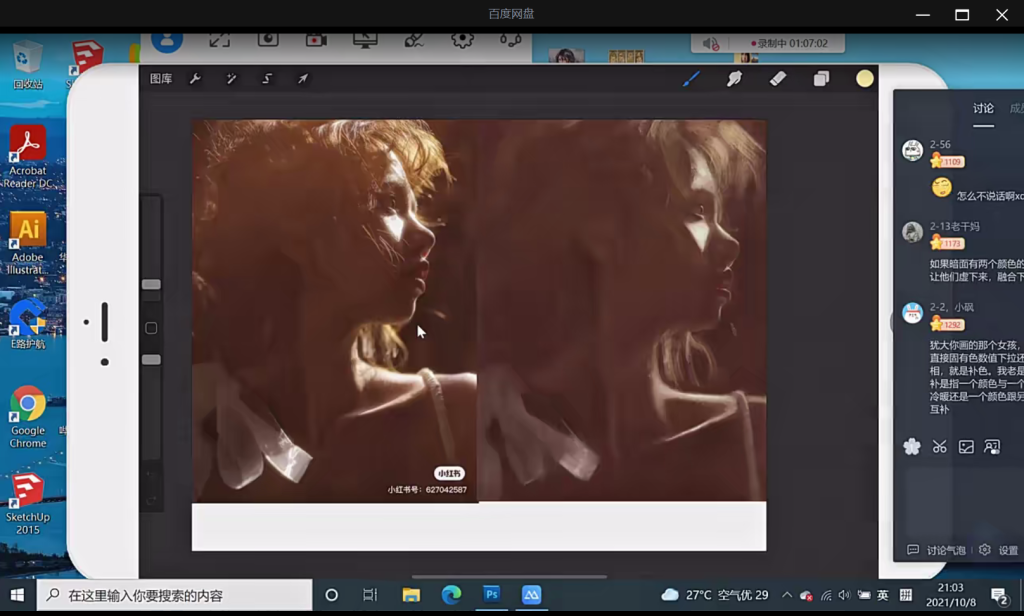The height and width of the screenshot is (616, 1024).
Task: Select the Selection S-shaped tool
Action: click(x=267, y=79)
